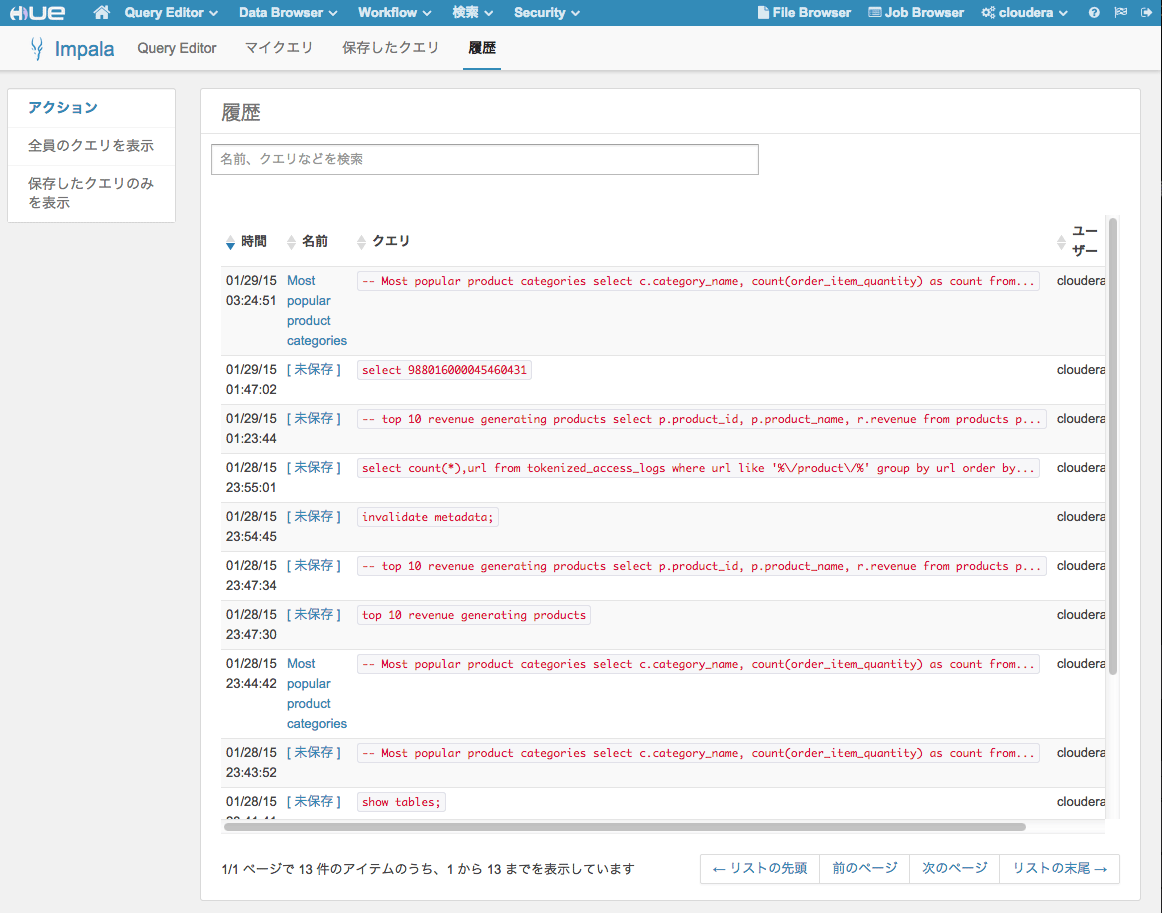Click the sign out arrow icon
Viewport: 1162px width, 913px height.
1146,13
